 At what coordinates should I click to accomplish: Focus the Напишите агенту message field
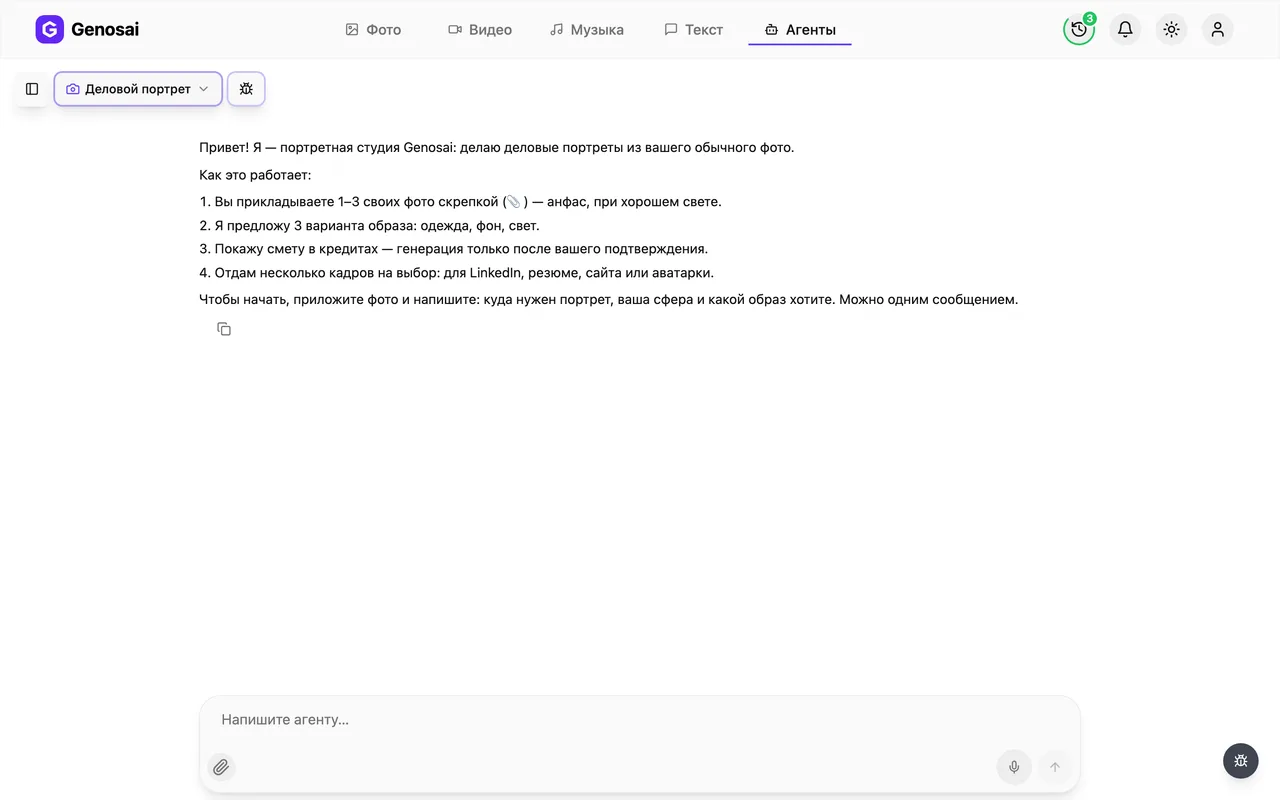640,720
